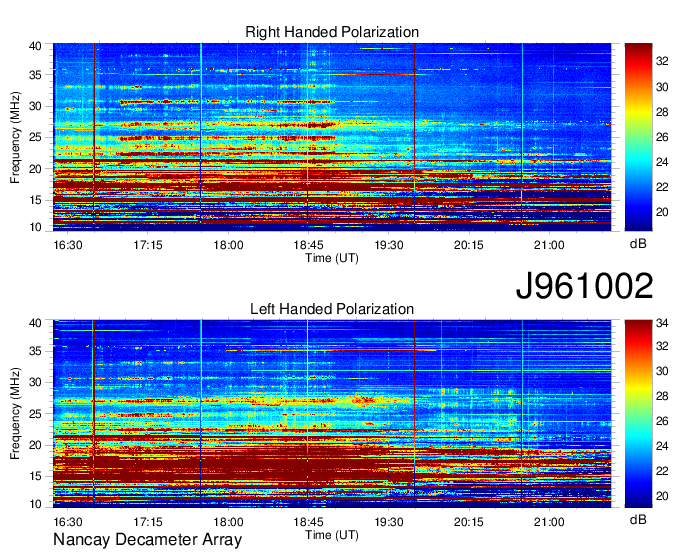Click the Right Handed plot's dB colorbar

pyautogui.click(x=638, y=137)
